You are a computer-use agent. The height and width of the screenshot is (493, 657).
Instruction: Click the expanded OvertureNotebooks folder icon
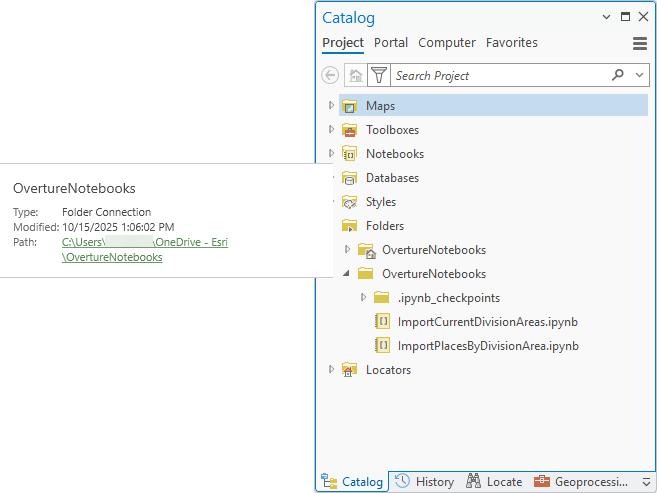[x=365, y=274]
